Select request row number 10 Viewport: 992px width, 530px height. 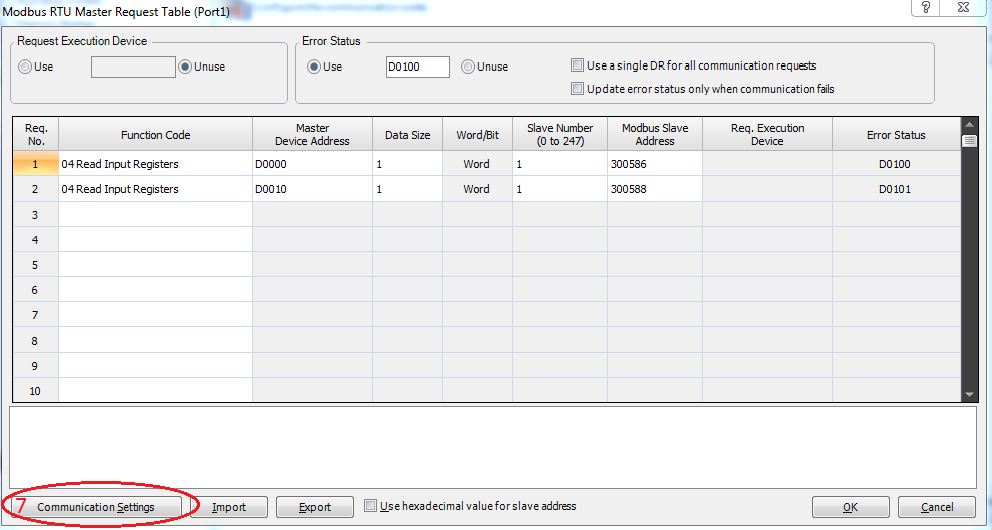pyautogui.click(x=35, y=391)
